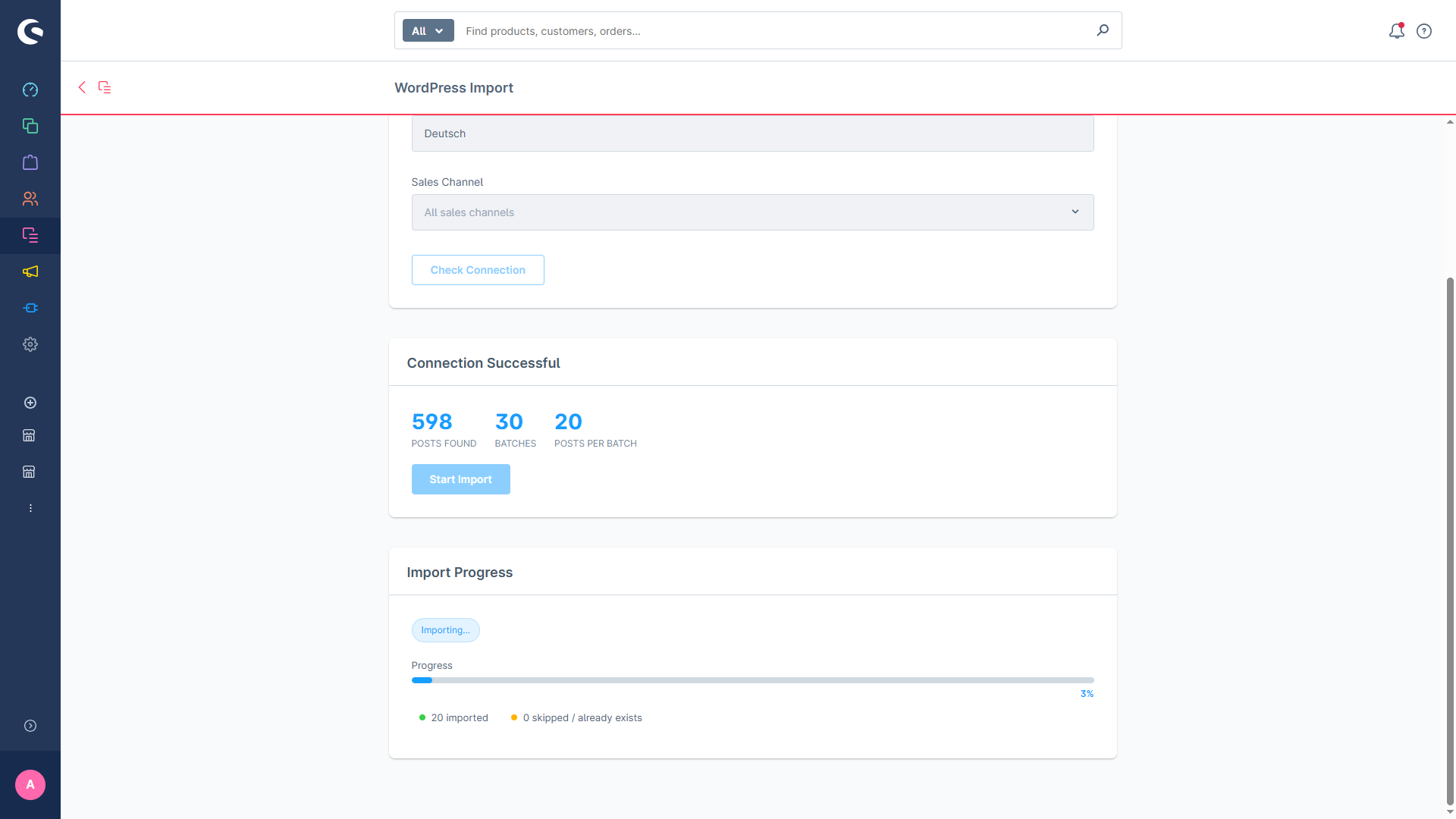The height and width of the screenshot is (819, 1456).
Task: Open the notifications bell
Action: 1397,31
